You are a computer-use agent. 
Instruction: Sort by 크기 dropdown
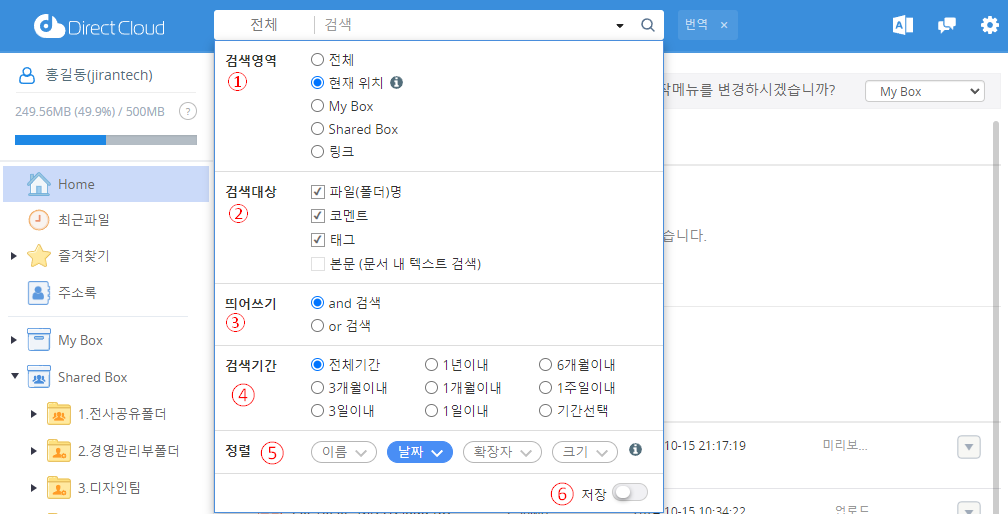[x=585, y=452]
